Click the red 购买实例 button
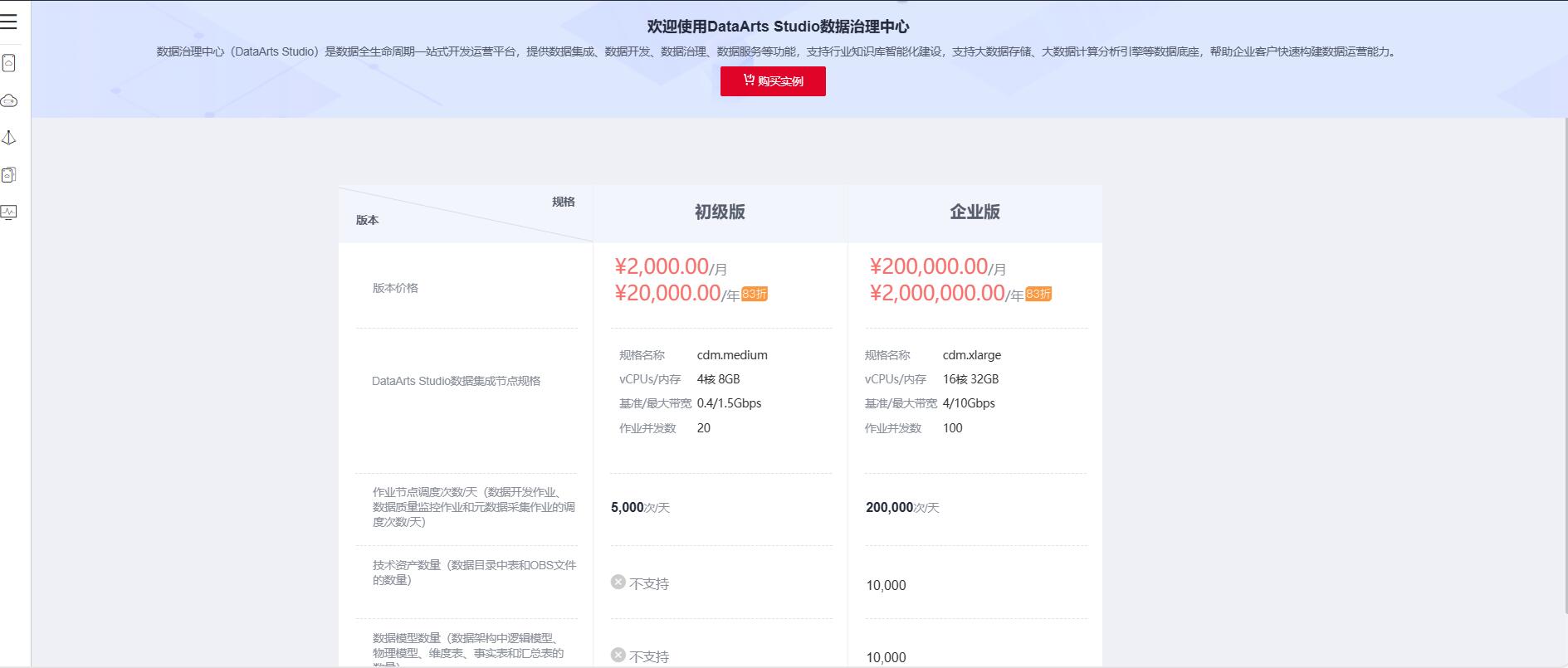The width and height of the screenshot is (1568, 668). pyautogui.click(x=773, y=81)
